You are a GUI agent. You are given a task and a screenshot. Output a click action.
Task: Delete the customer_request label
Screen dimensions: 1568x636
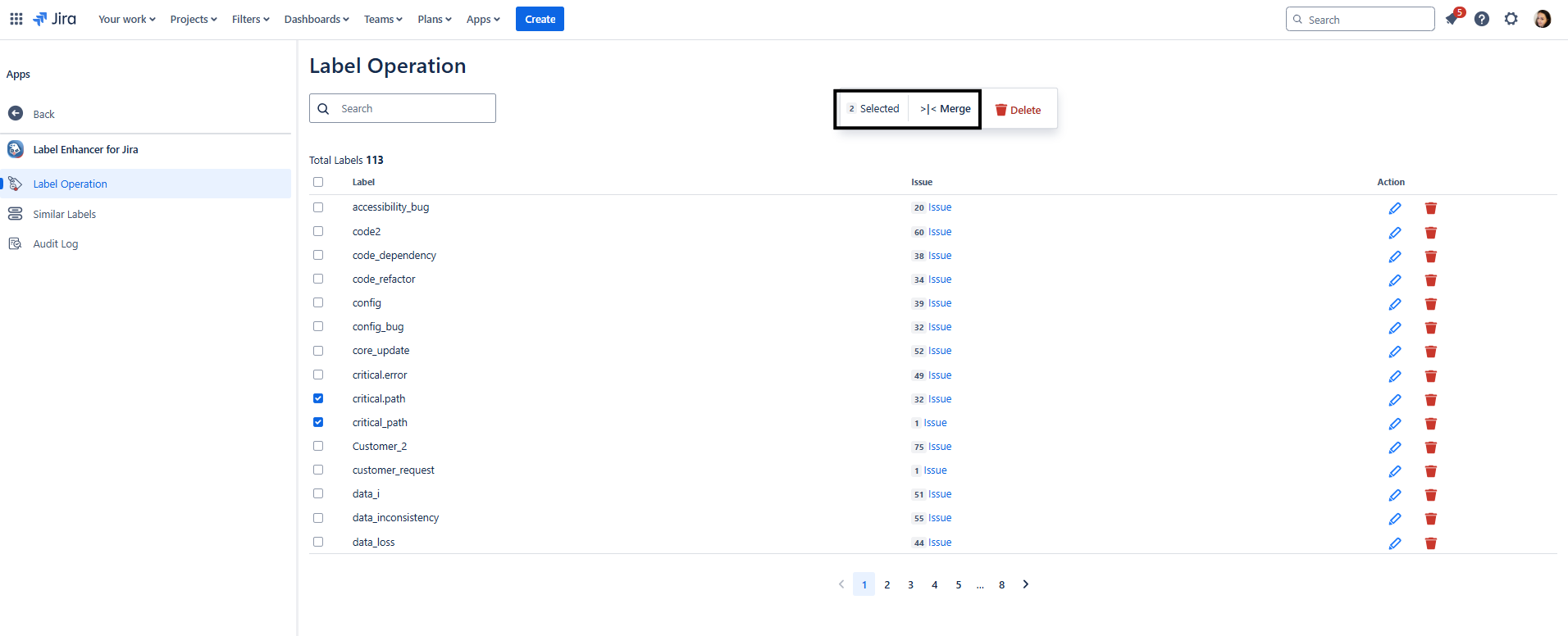(x=1431, y=471)
